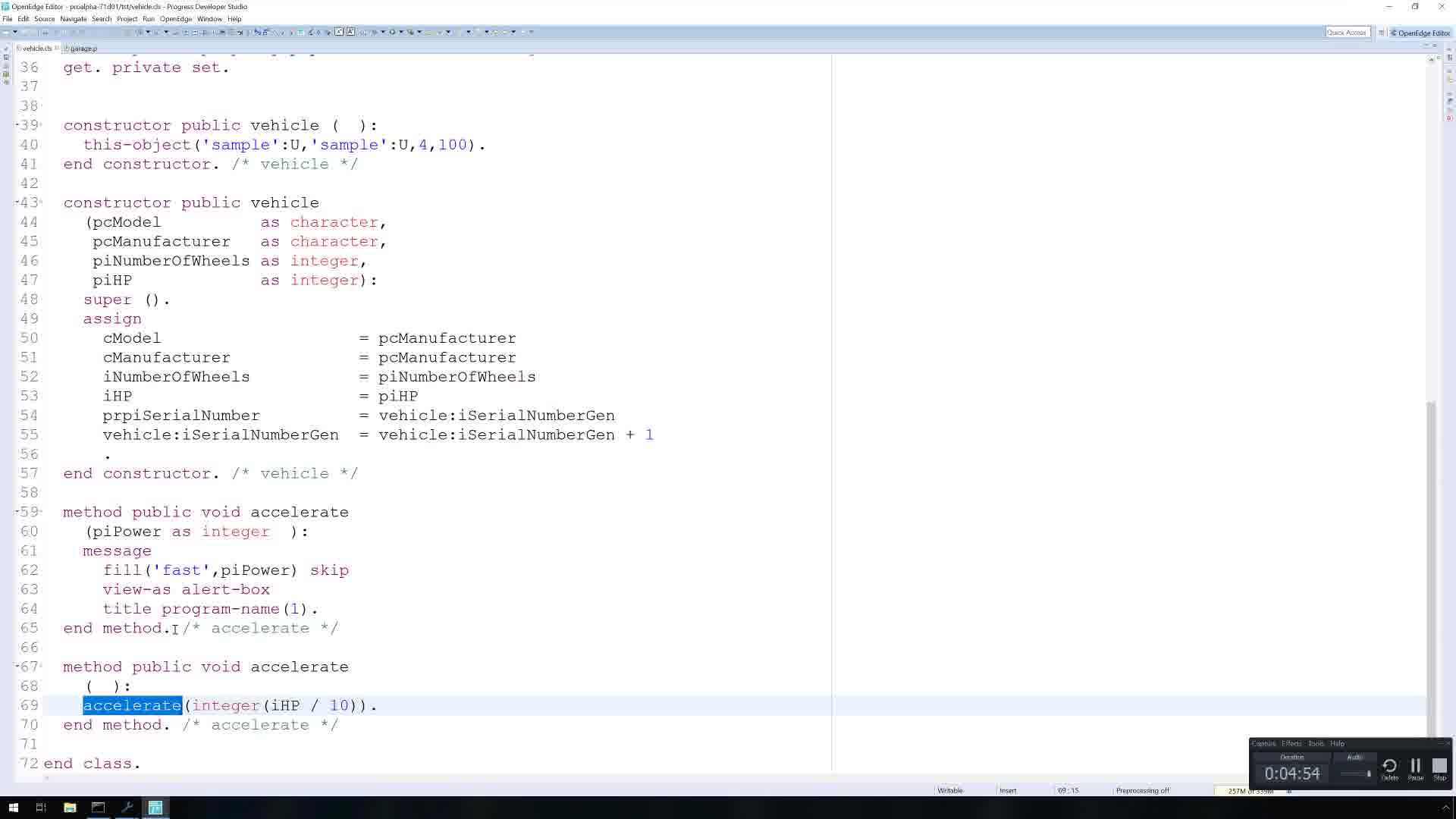Click 'end class.' on line 72
Image resolution: width=1456 pixels, height=819 pixels.
click(92, 764)
